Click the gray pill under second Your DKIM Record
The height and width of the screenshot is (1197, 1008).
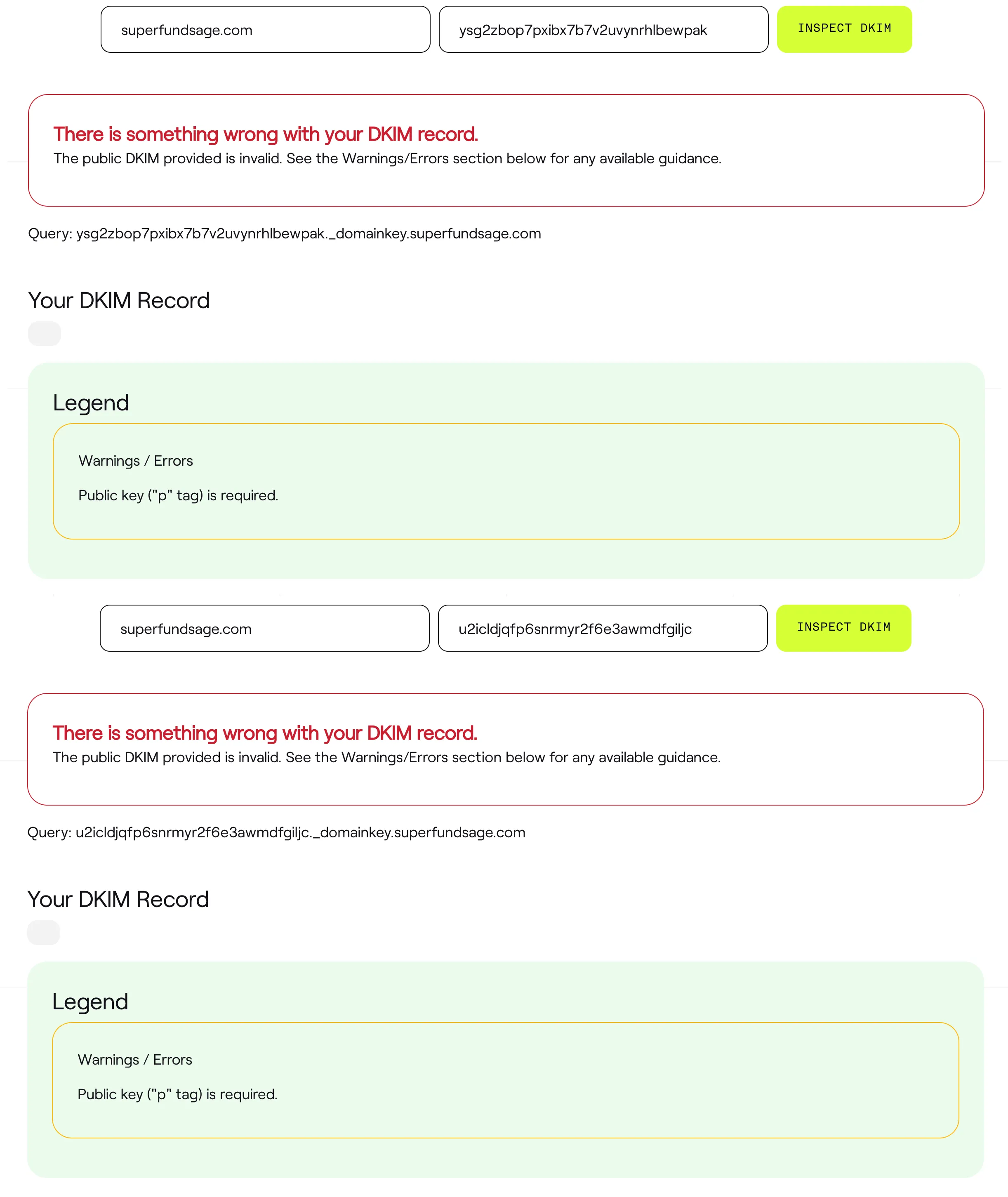click(x=43, y=933)
